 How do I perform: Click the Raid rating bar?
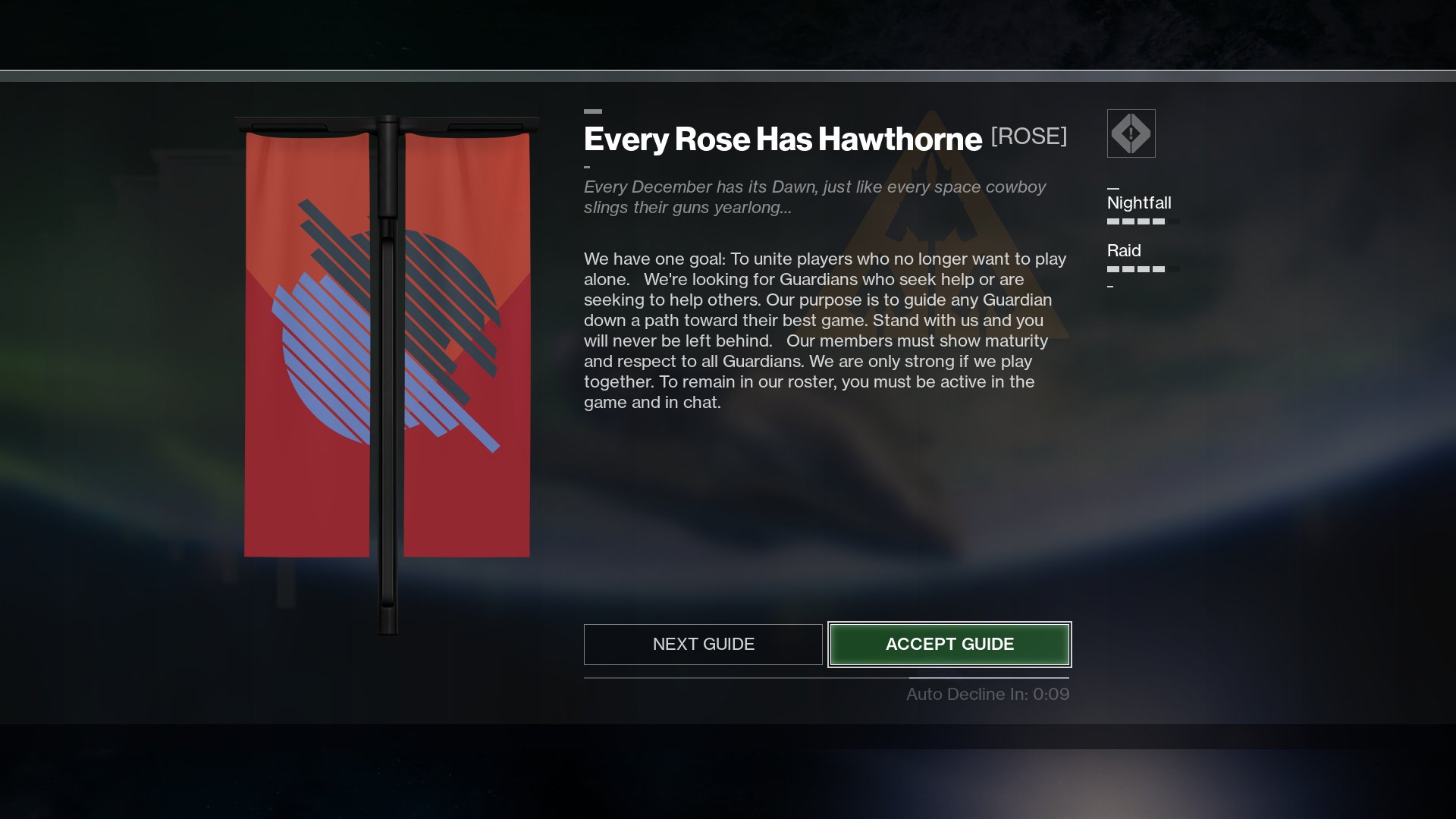click(x=1143, y=269)
